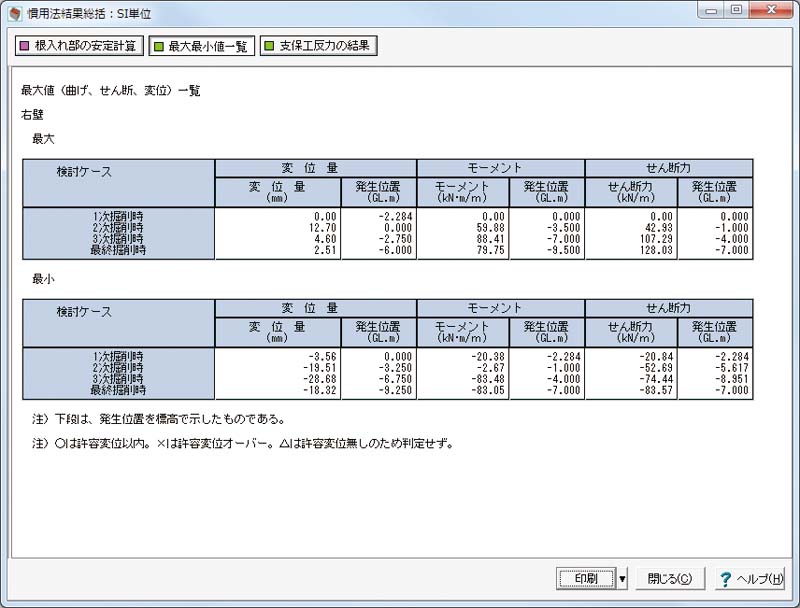Click 最終掘削時 row label in the minimum table
This screenshot has height=608, width=800.
coord(118,390)
